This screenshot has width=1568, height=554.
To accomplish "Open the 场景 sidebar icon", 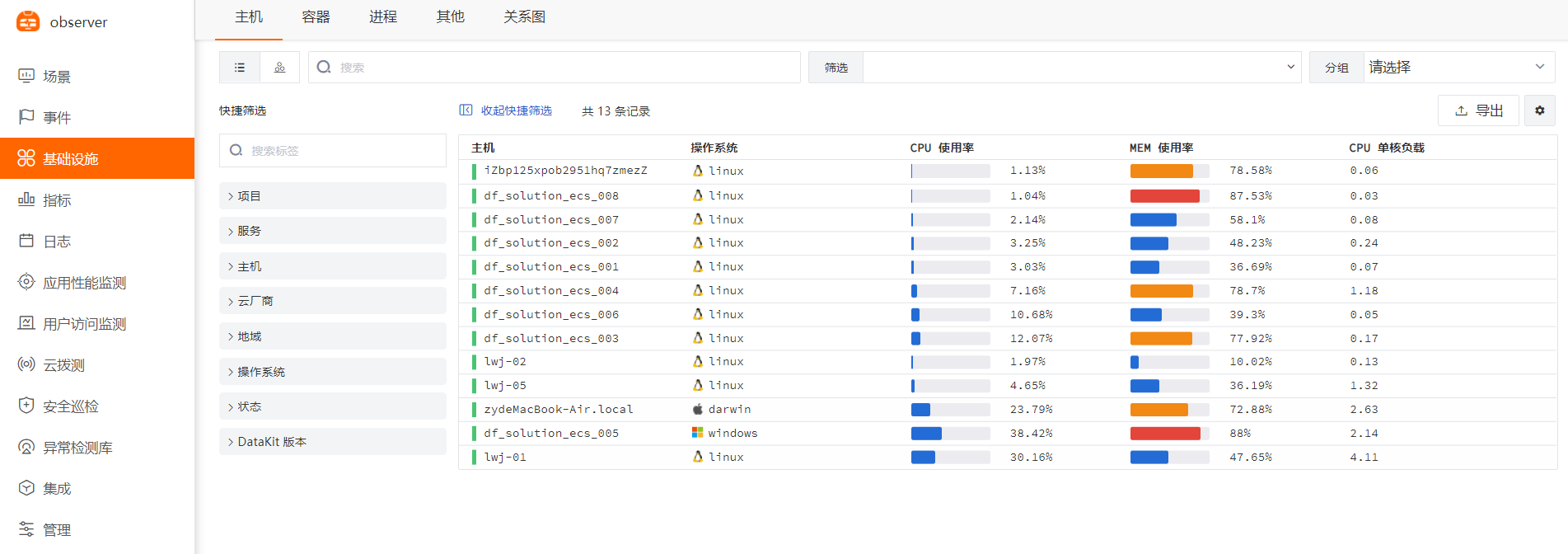I will pos(26,76).
